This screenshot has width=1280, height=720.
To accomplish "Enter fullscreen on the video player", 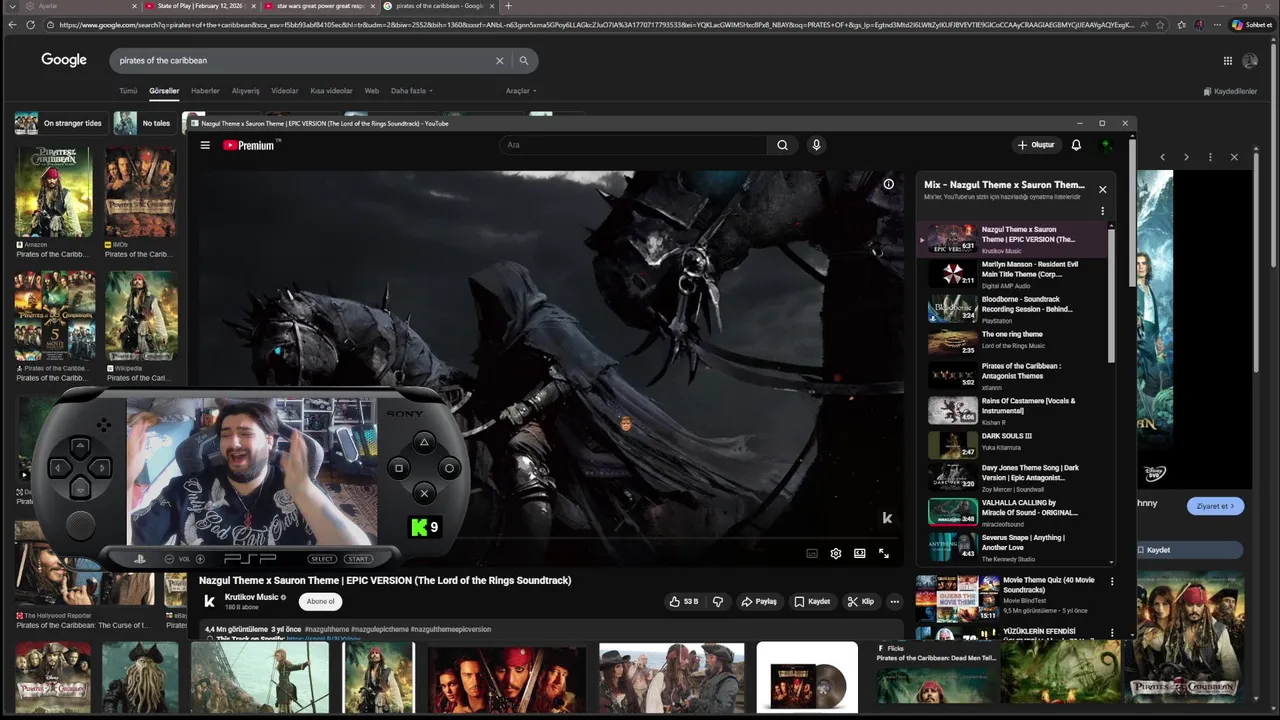I will pyautogui.click(x=884, y=553).
